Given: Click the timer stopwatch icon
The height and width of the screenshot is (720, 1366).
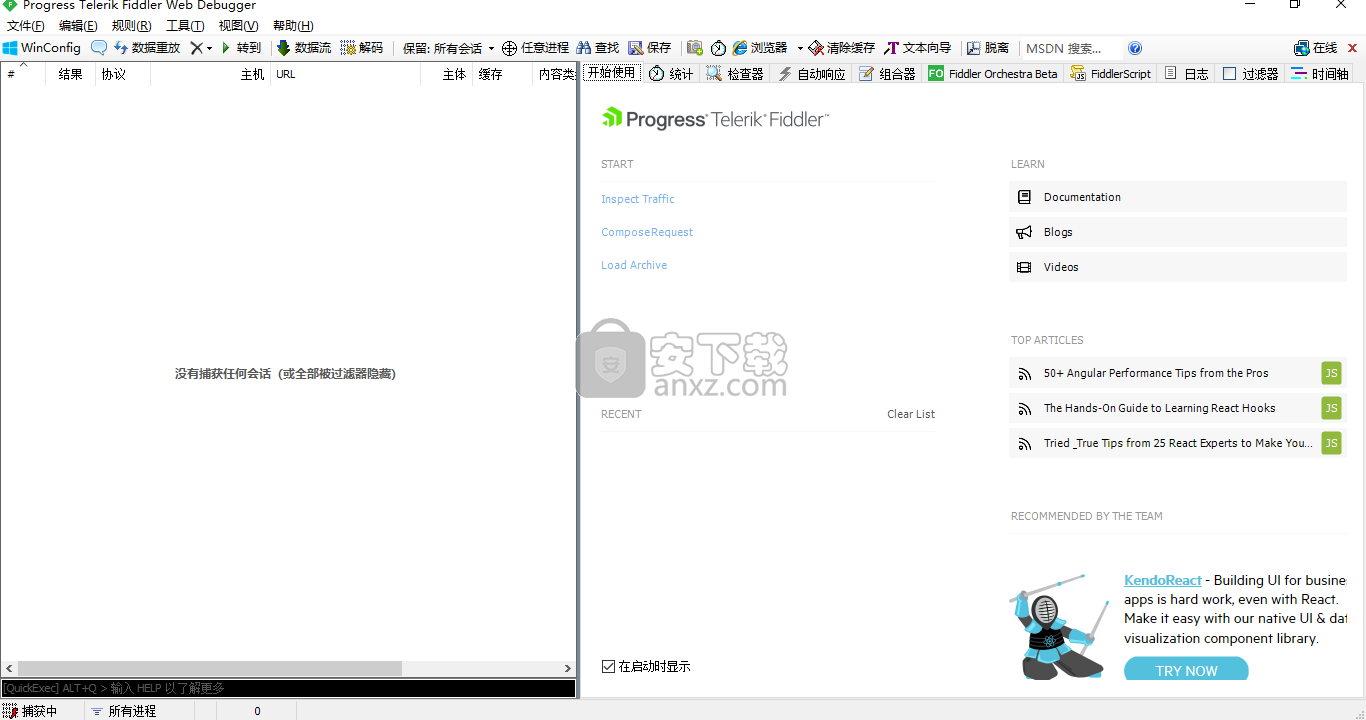Looking at the screenshot, I should 719,48.
